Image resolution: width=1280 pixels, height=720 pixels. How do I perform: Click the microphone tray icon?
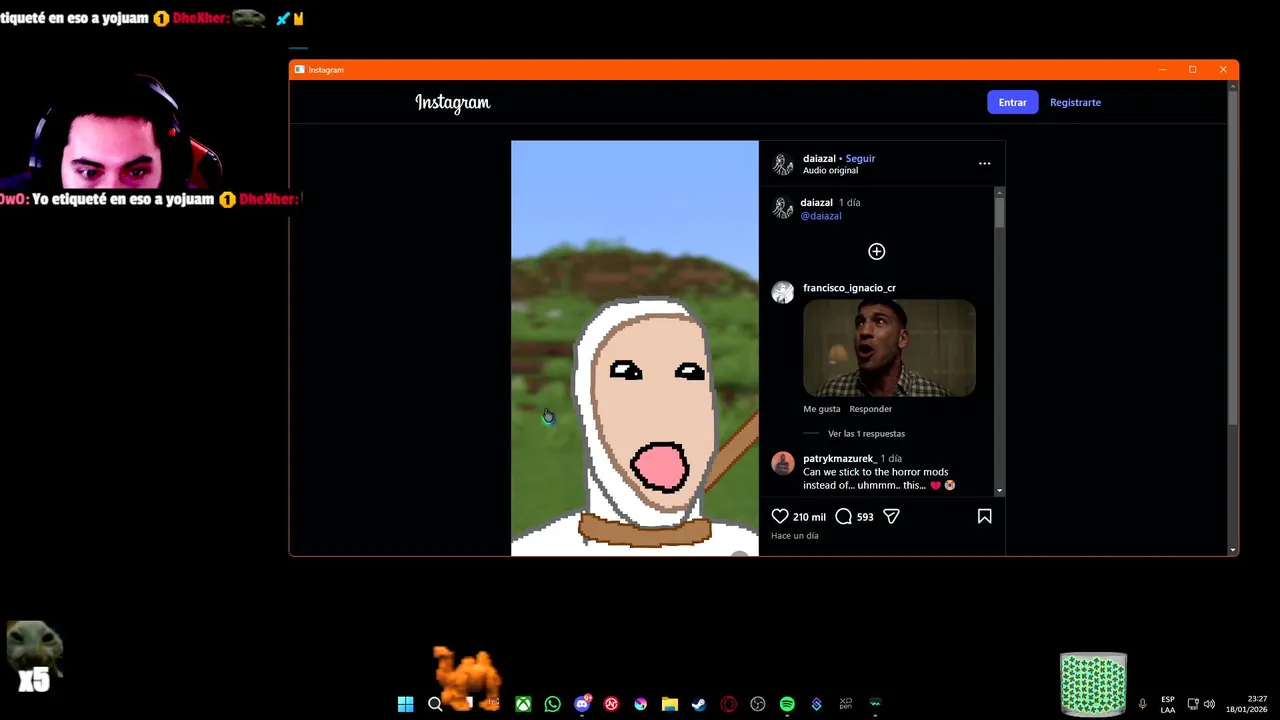[1142, 704]
